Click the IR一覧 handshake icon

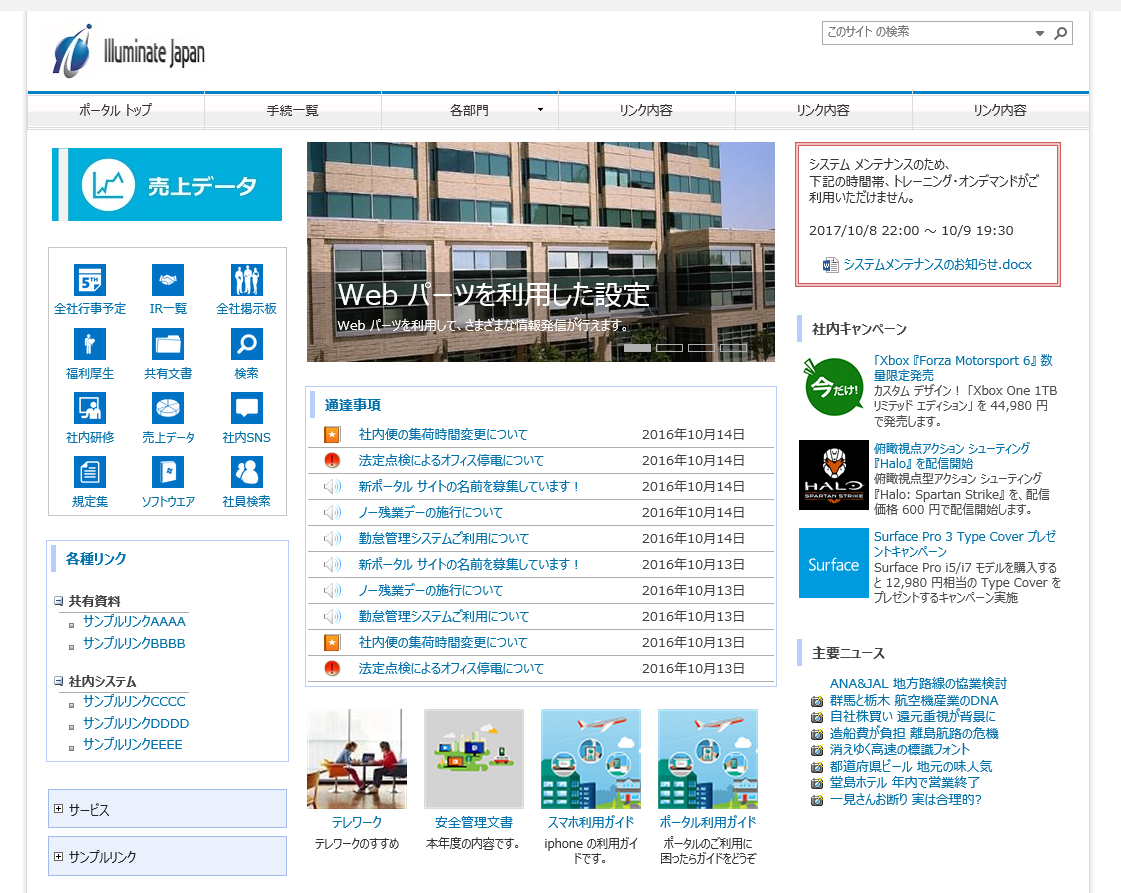(x=168, y=280)
